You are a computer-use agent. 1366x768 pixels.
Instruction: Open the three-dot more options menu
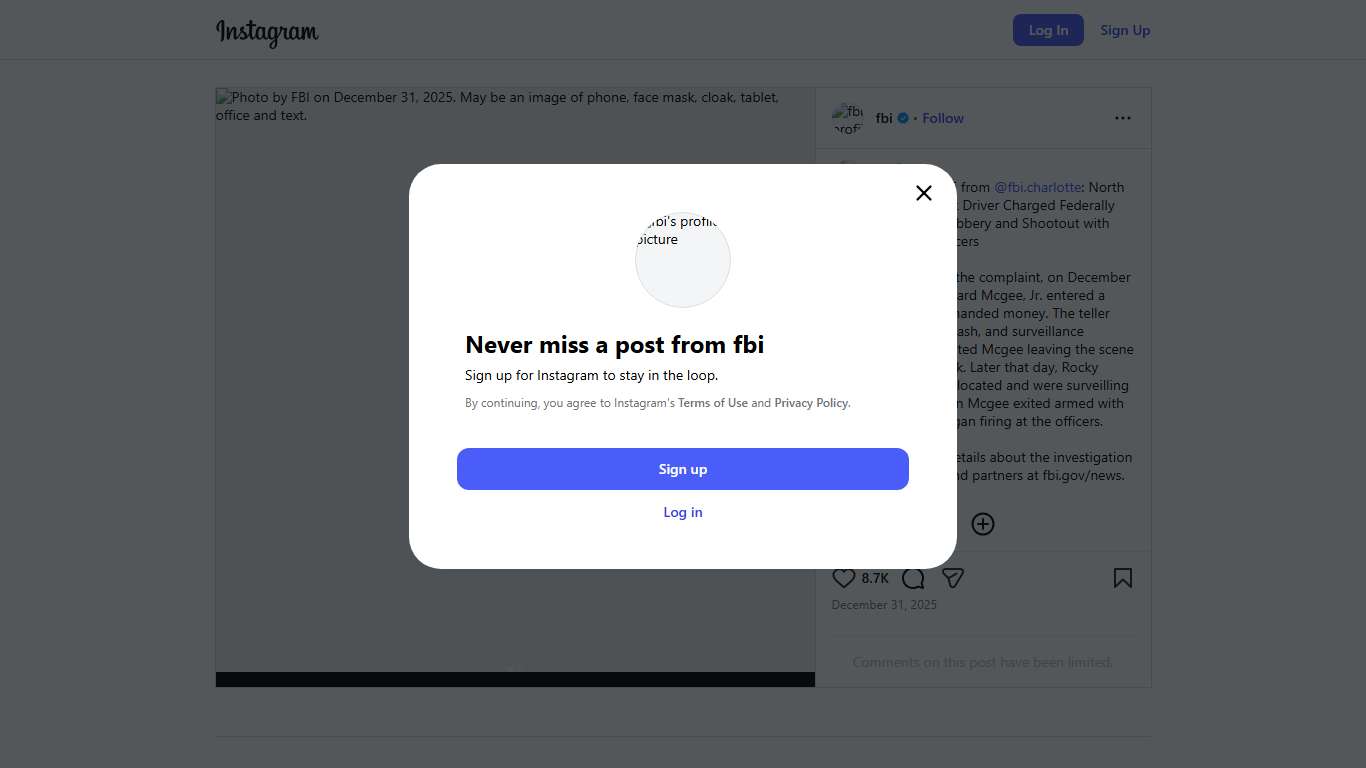point(1123,118)
